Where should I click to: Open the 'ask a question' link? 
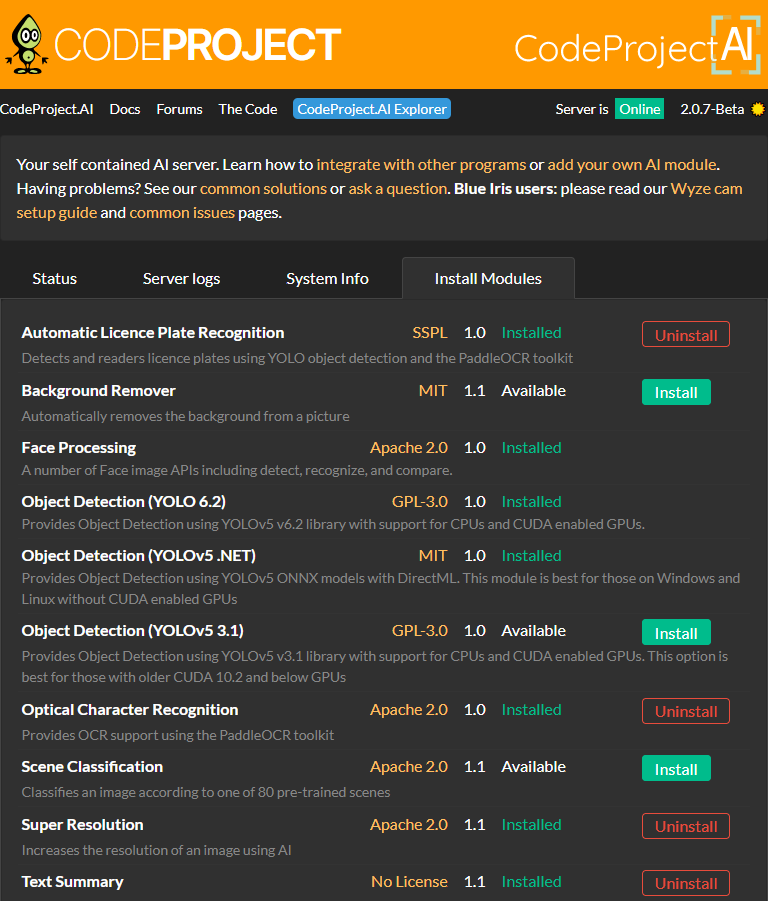(x=397, y=189)
